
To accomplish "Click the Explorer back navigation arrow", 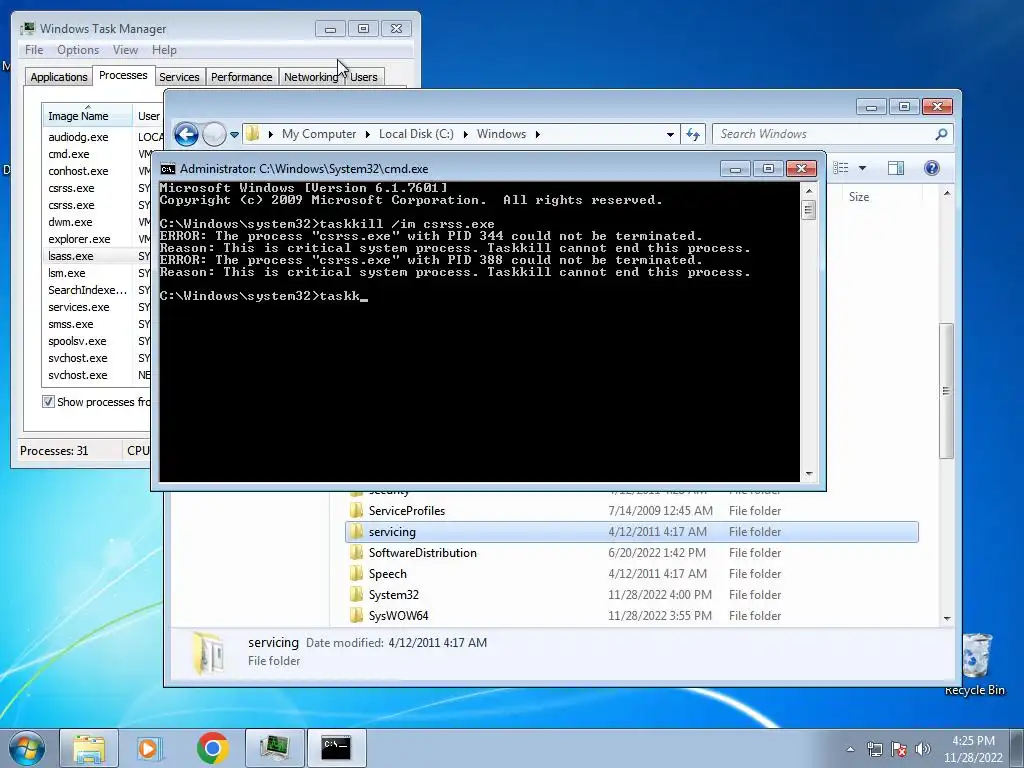I will click(186, 135).
